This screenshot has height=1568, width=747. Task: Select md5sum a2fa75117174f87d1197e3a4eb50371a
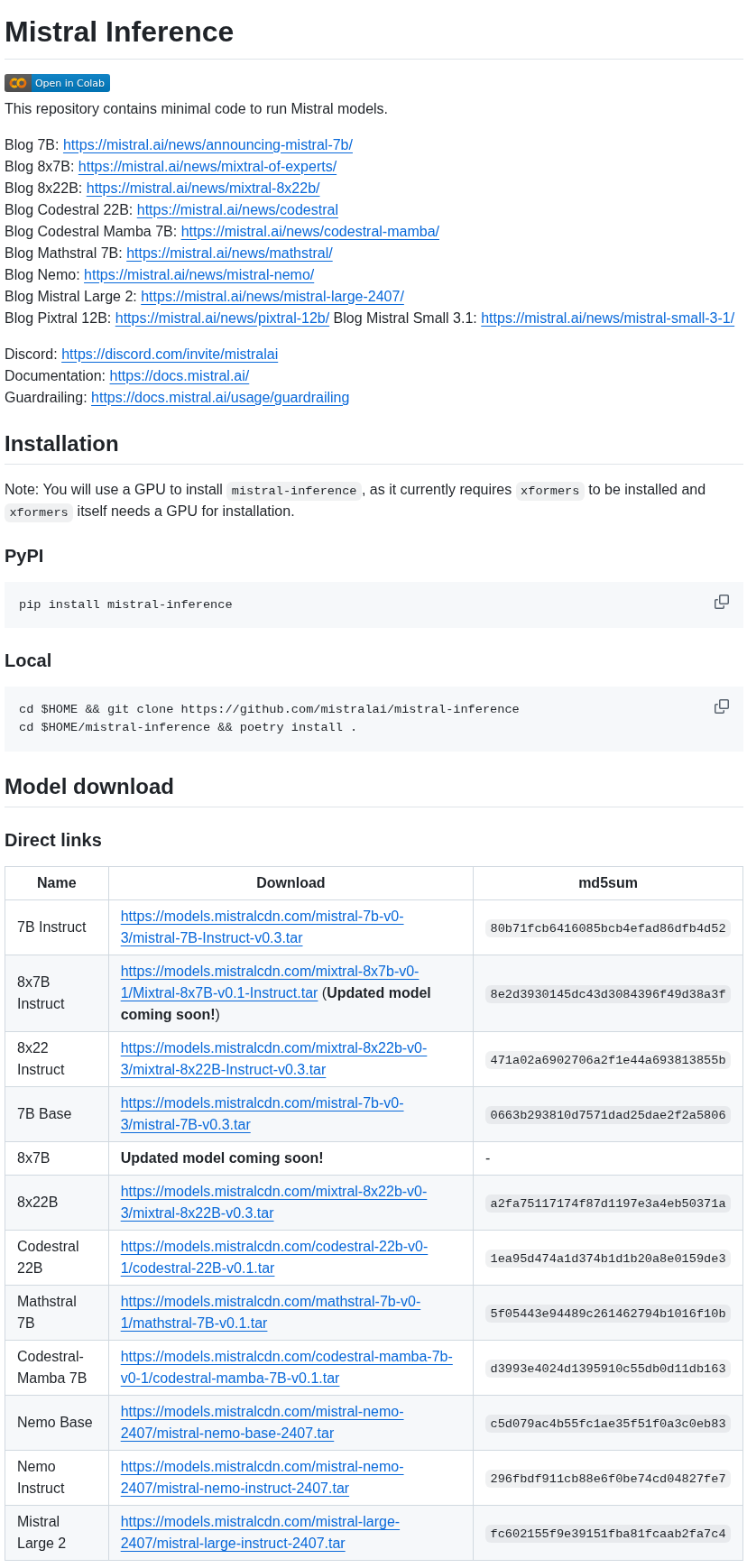point(608,1204)
